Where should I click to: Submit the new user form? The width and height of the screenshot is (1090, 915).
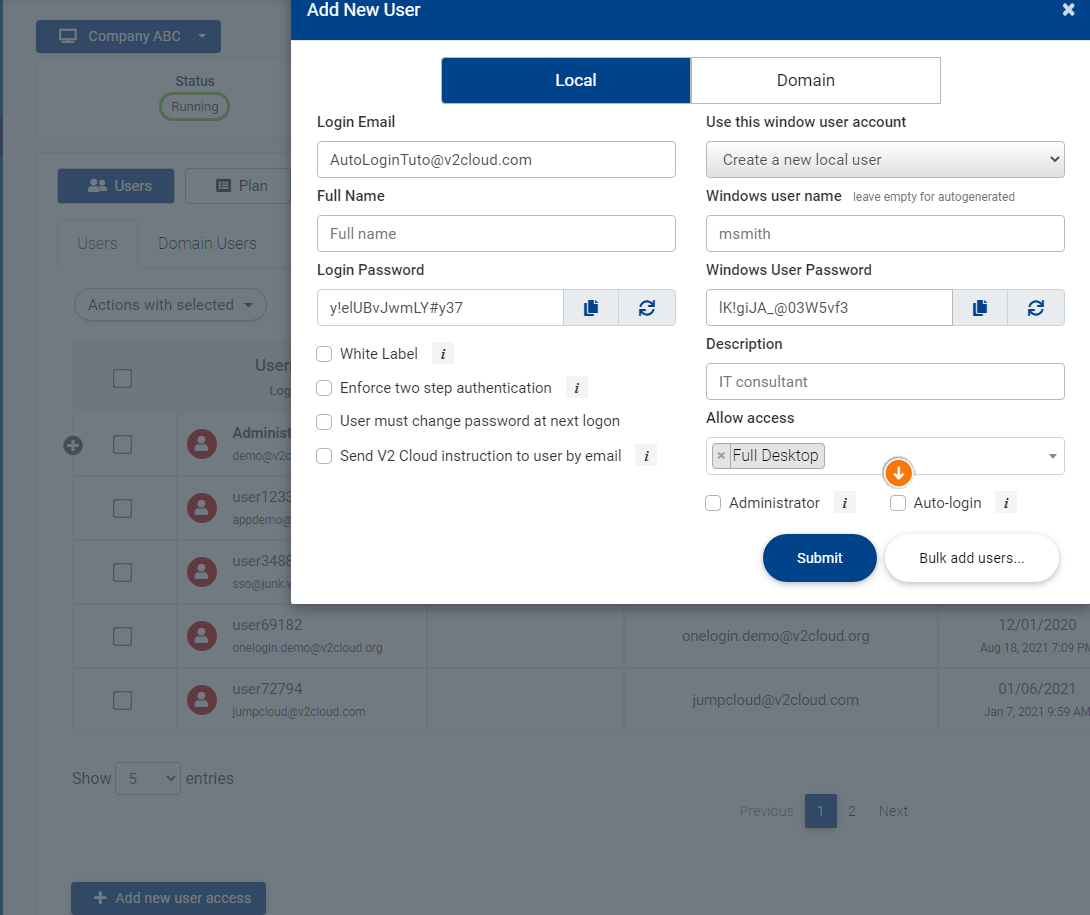pyautogui.click(x=820, y=558)
